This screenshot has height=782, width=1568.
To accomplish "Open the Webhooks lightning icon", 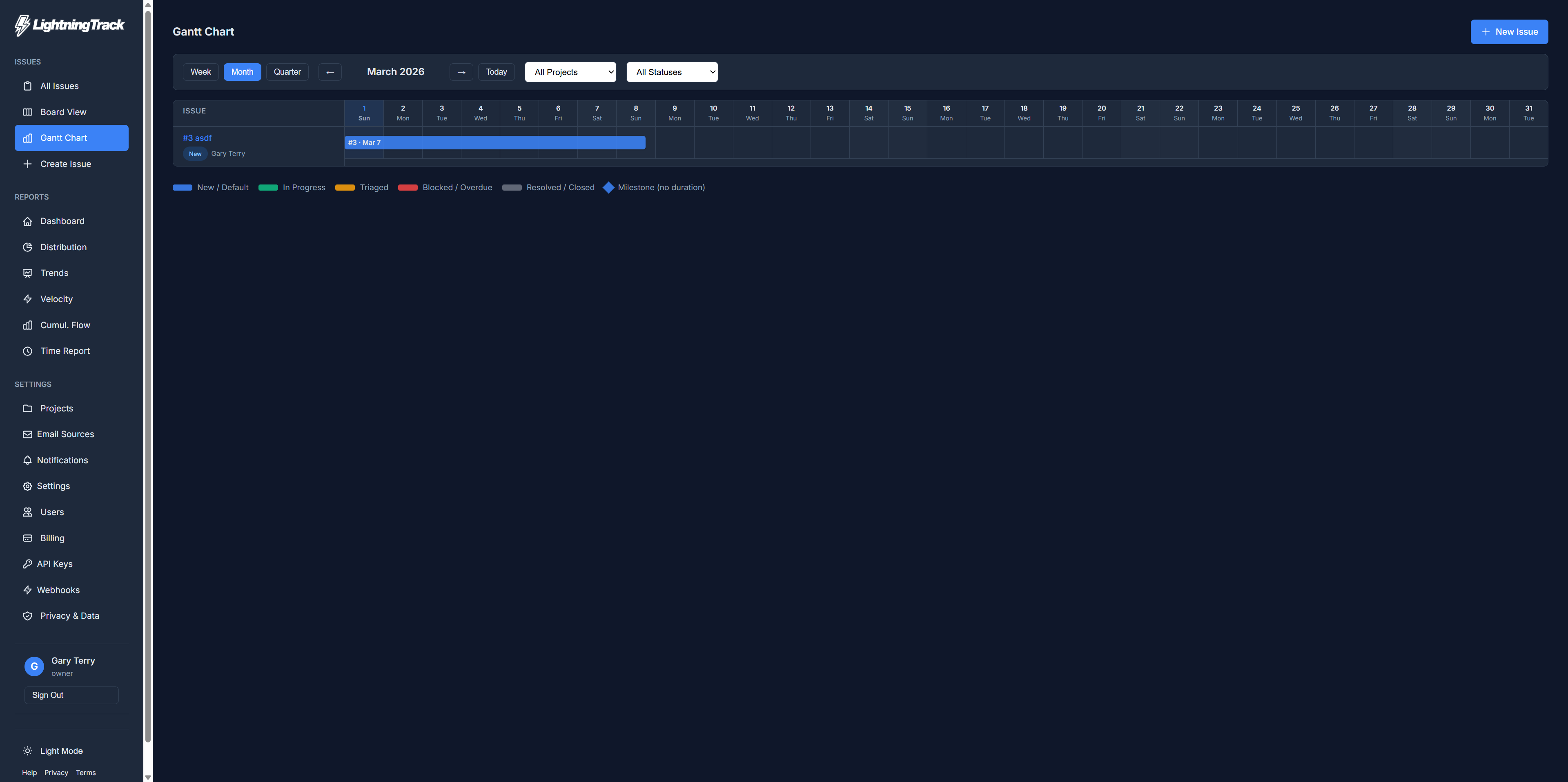I will pos(28,590).
